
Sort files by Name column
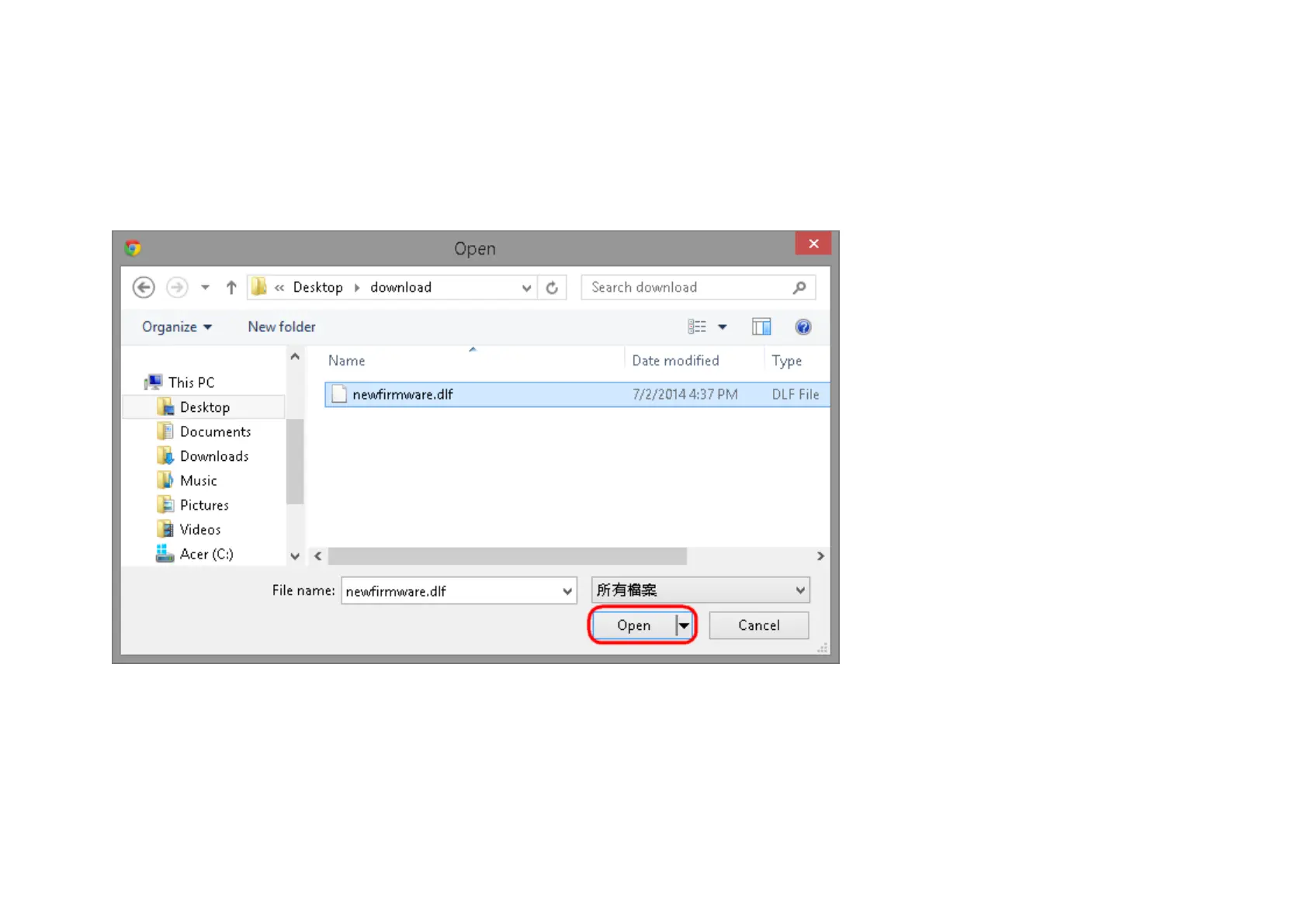346,361
